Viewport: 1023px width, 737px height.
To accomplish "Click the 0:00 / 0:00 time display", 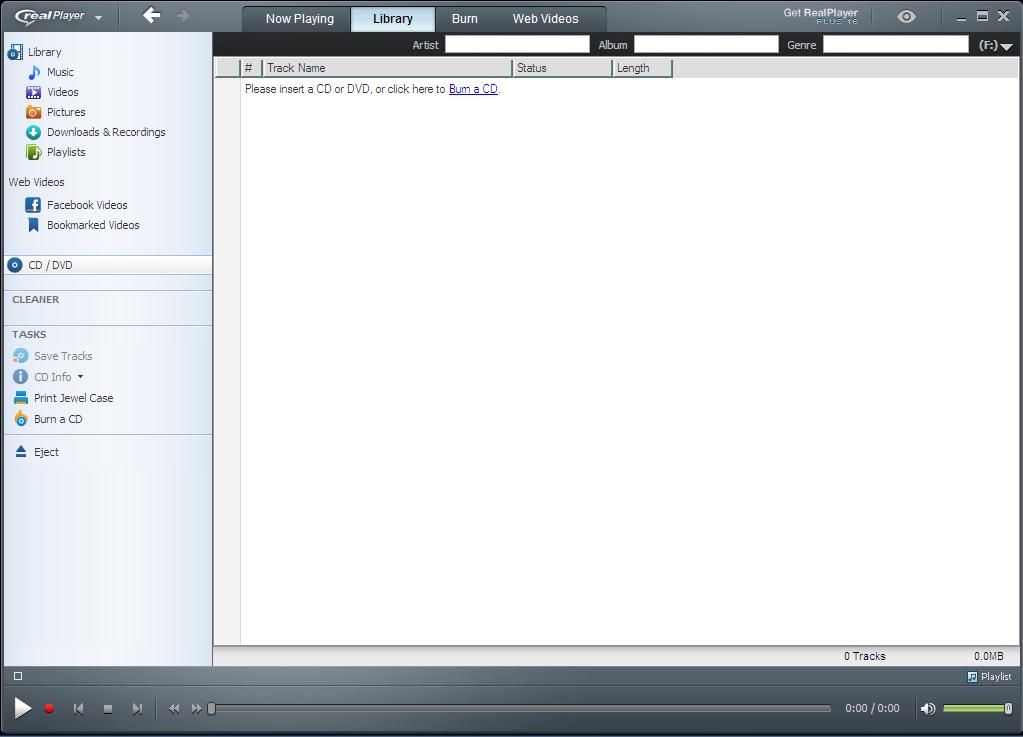I will pos(872,708).
